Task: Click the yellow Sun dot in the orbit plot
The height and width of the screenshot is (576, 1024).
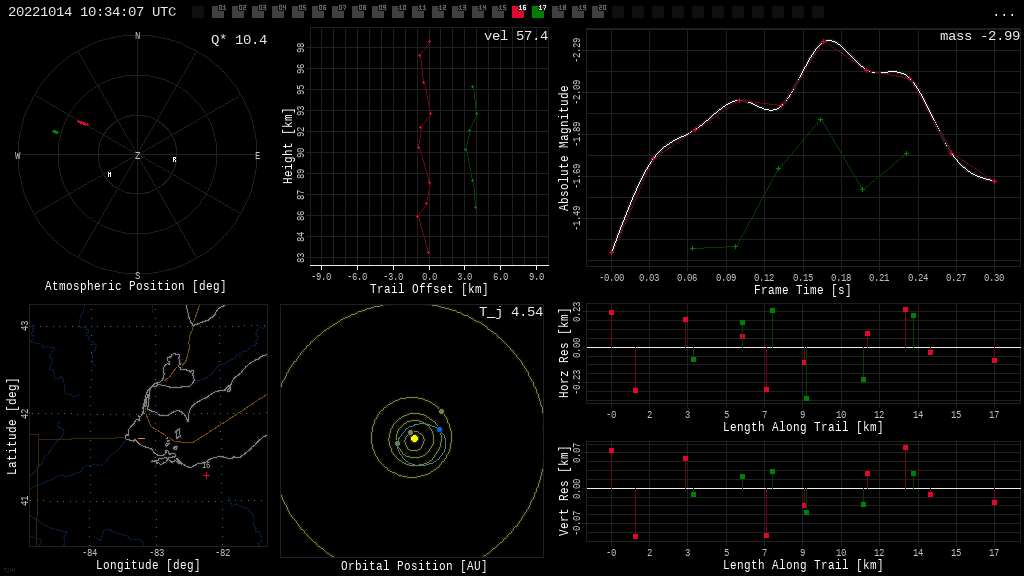Action: click(x=414, y=438)
